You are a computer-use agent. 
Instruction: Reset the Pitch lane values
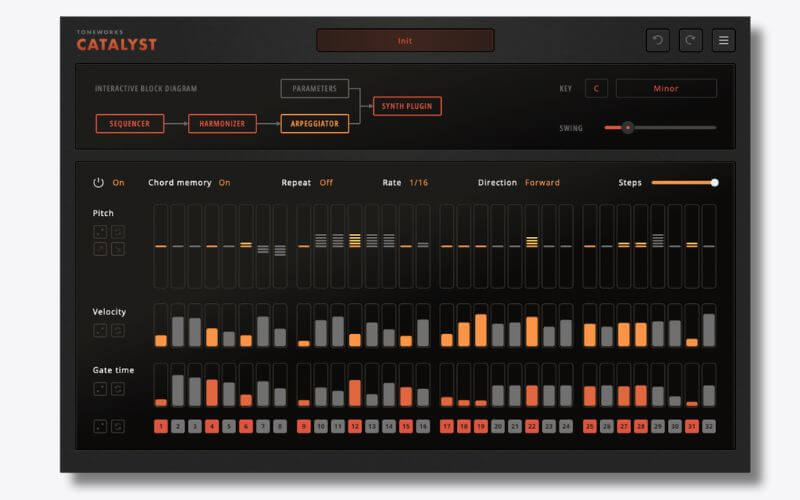coord(118,232)
